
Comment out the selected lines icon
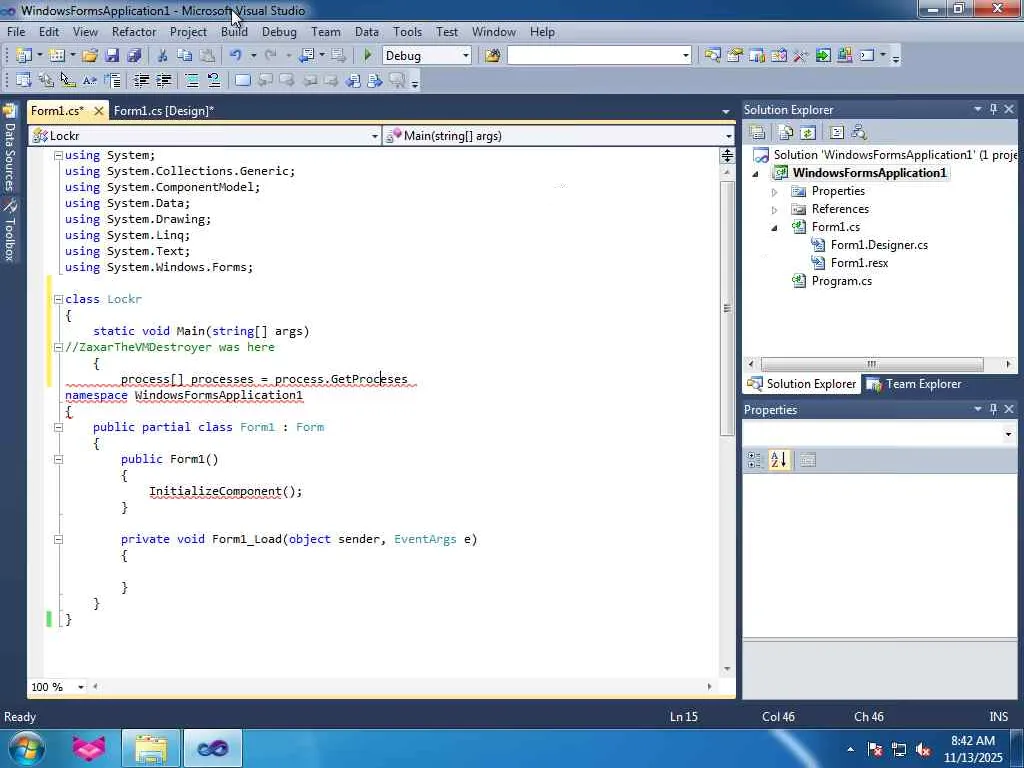192,80
